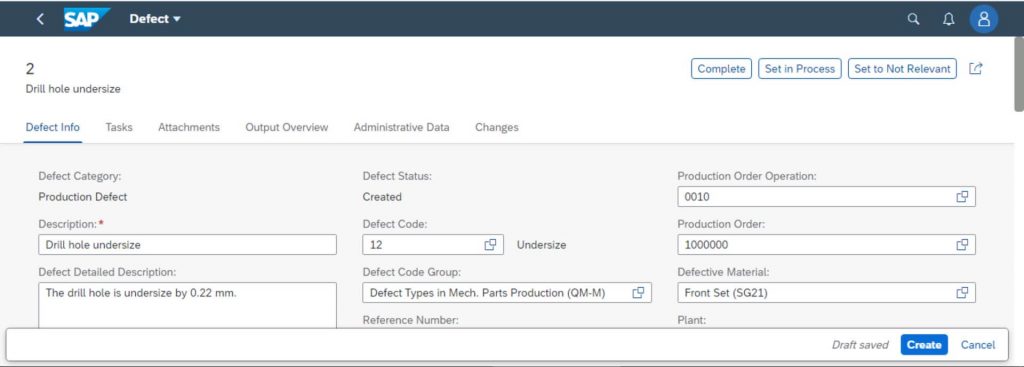Click the blue Create button
The width and height of the screenshot is (1024, 367).
924,345
